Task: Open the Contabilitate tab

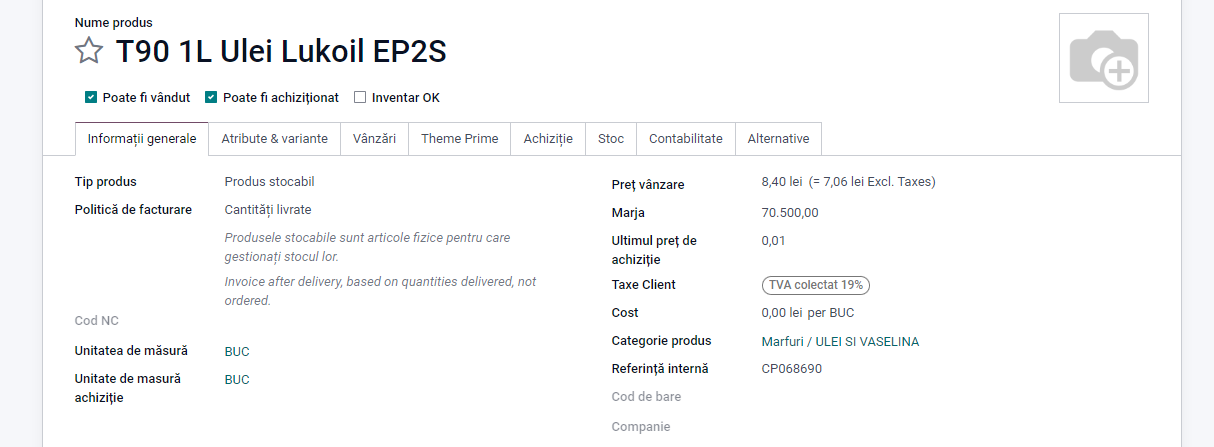Action: pyautogui.click(x=685, y=139)
